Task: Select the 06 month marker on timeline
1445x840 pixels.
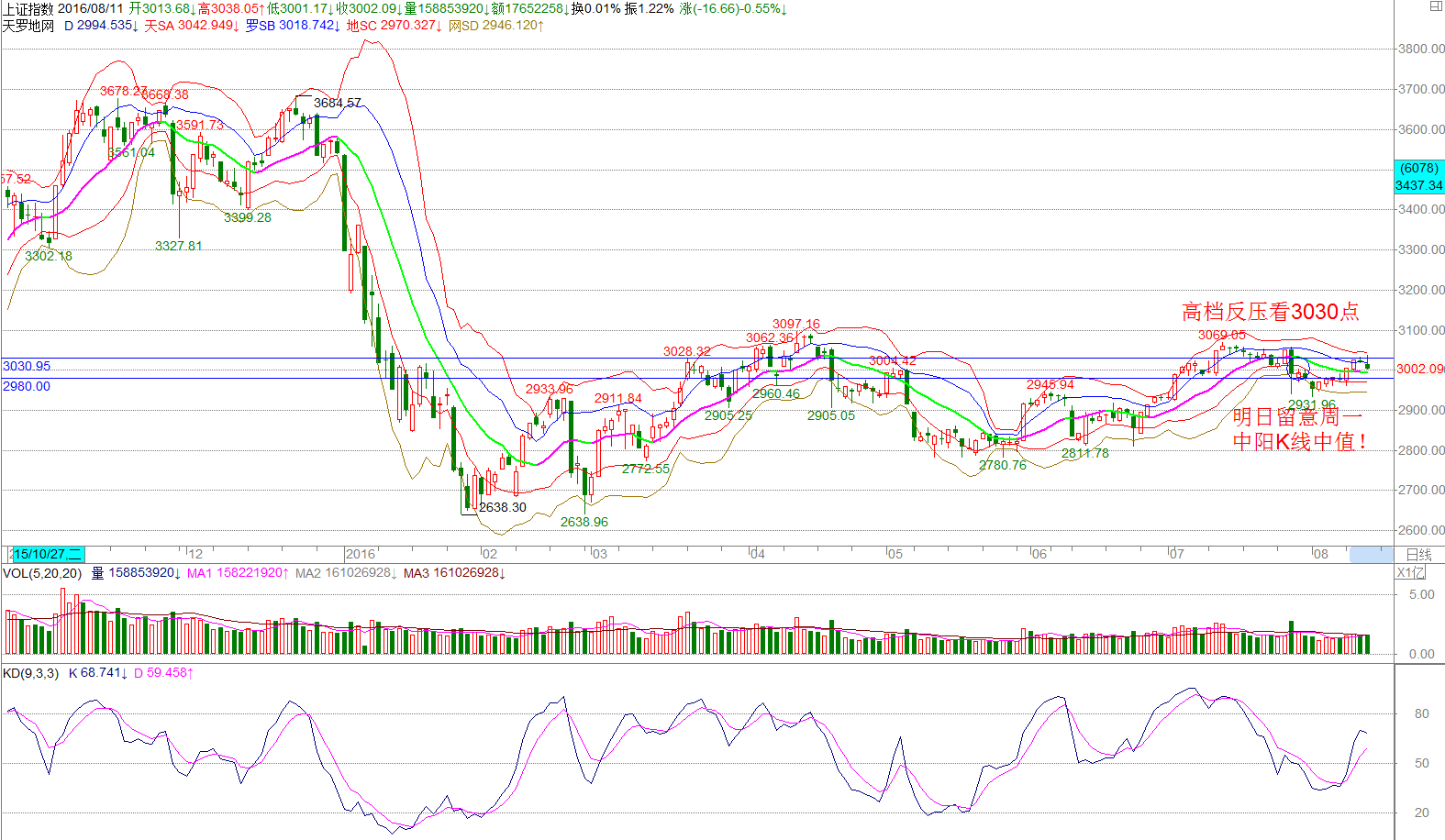Action: coord(1039,554)
